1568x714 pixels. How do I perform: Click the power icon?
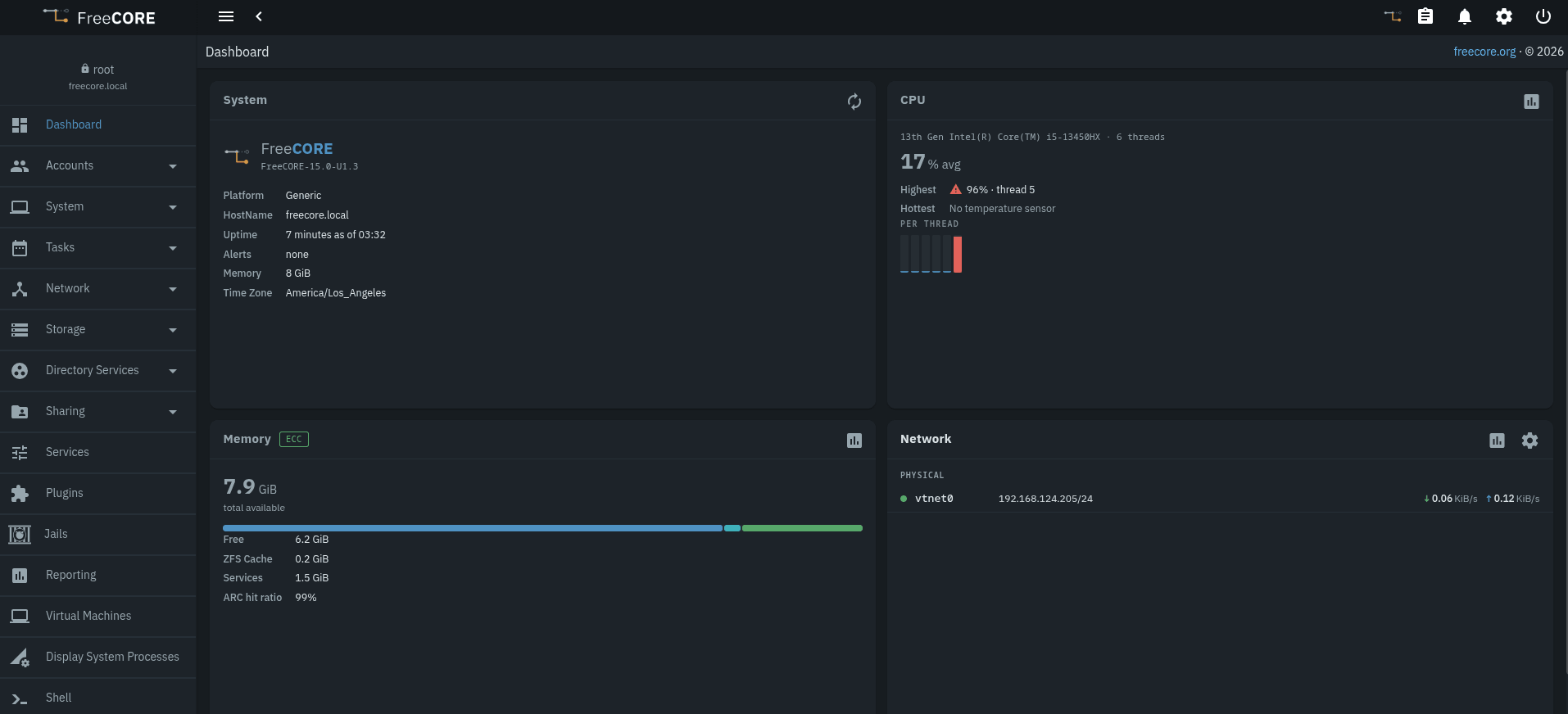click(1543, 16)
